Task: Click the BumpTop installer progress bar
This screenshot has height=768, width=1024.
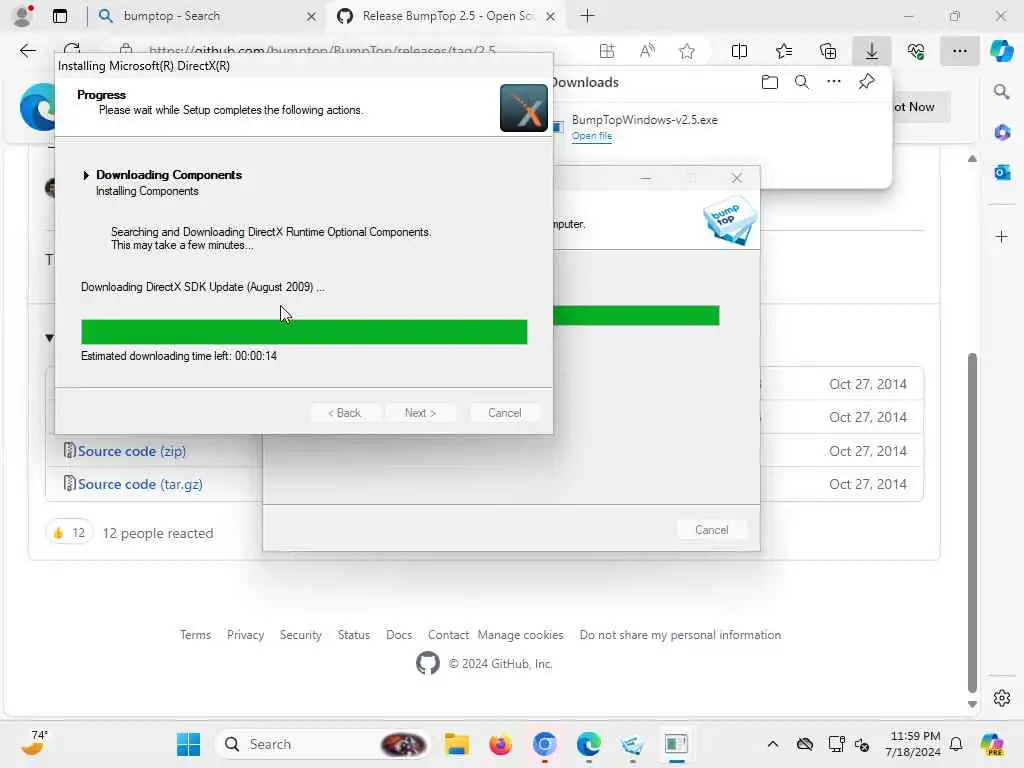Action: pyautogui.click(x=636, y=315)
